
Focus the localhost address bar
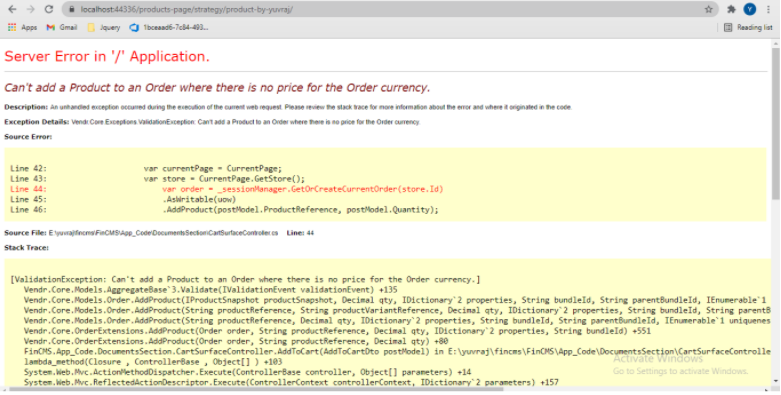(389, 9)
